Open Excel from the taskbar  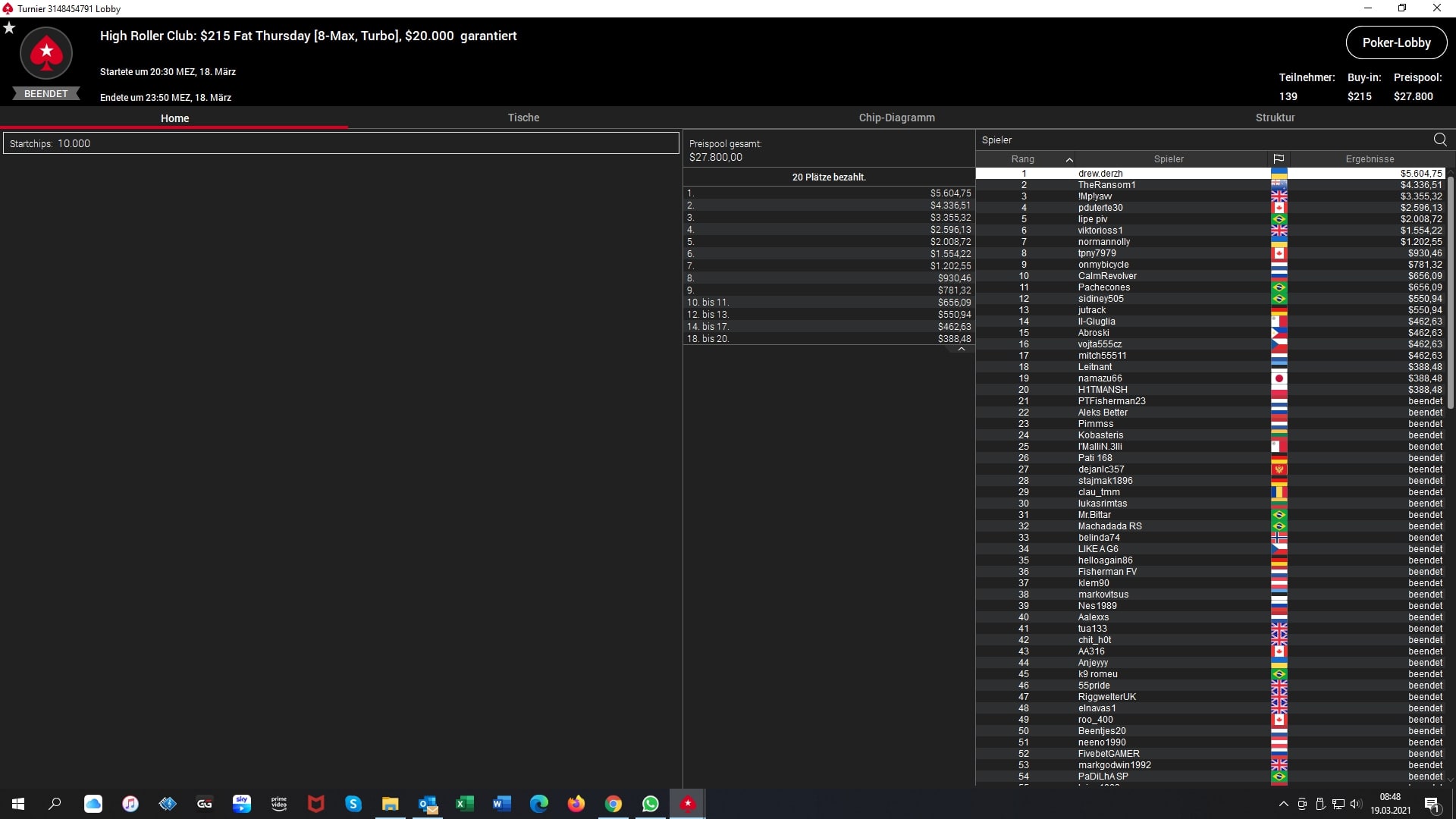click(x=464, y=804)
